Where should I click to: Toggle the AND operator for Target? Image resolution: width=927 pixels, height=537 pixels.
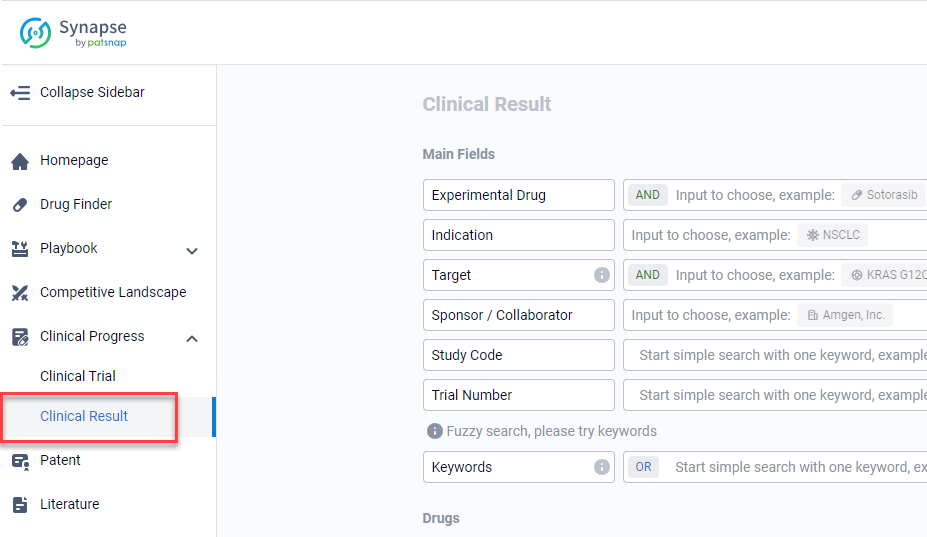pyautogui.click(x=647, y=275)
